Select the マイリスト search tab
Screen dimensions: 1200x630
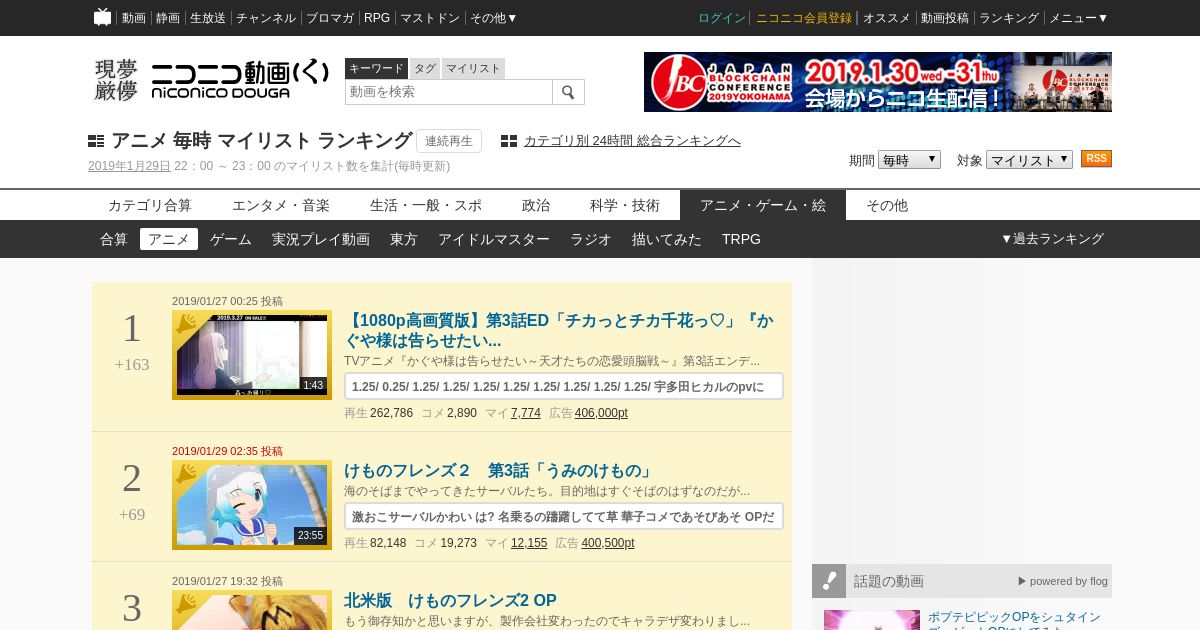[473, 68]
